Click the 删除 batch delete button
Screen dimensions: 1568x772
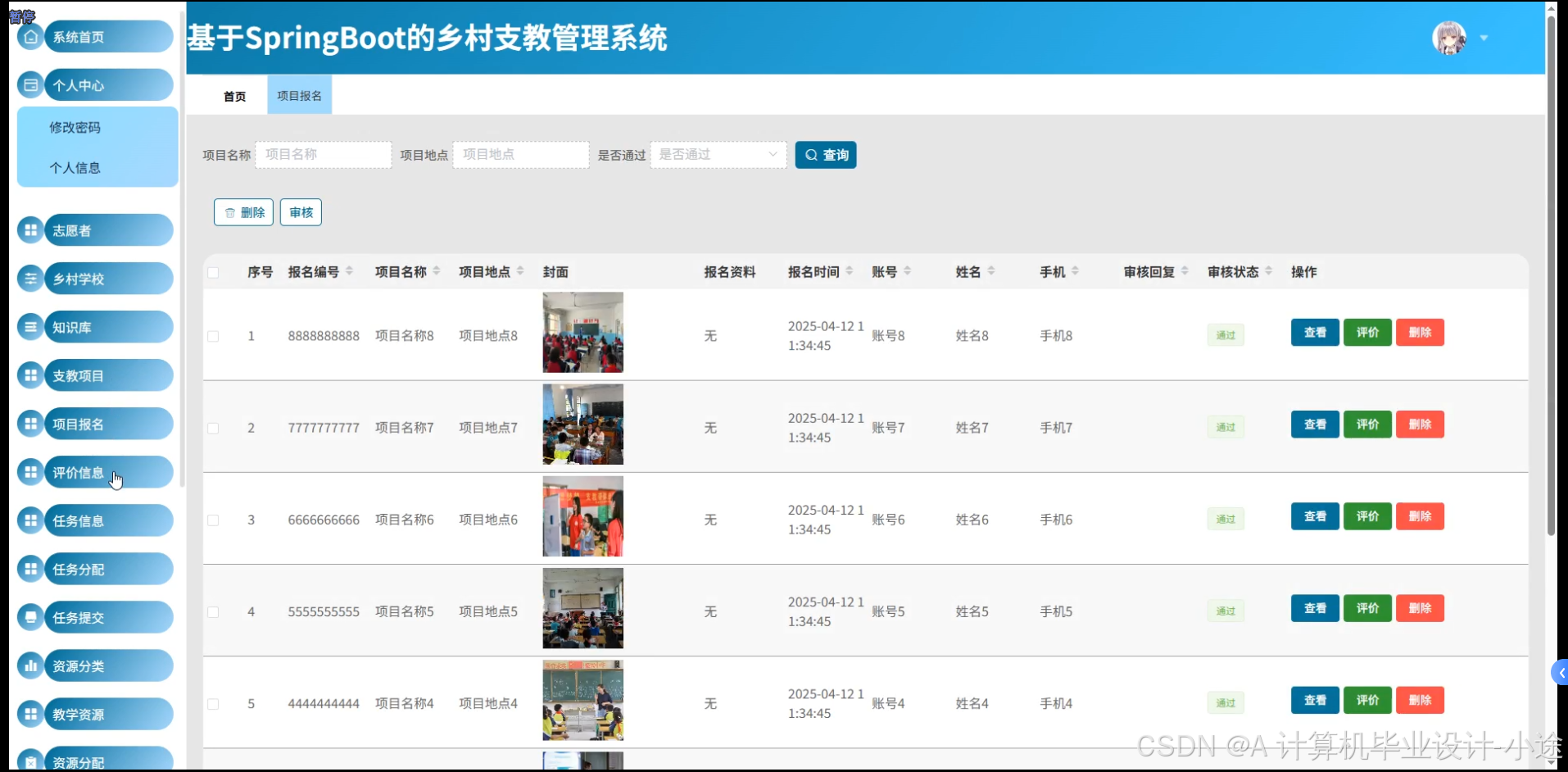pos(243,212)
